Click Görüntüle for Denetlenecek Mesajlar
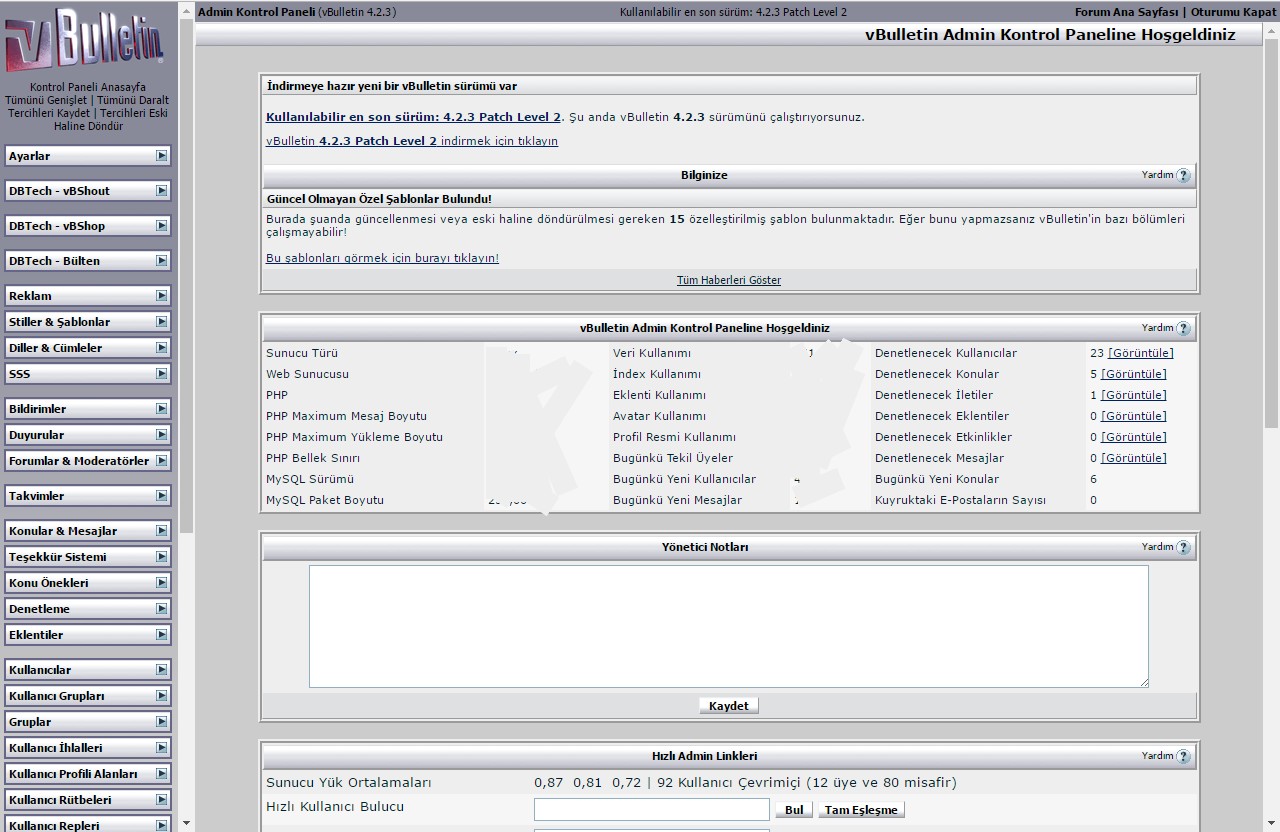 (1134, 458)
